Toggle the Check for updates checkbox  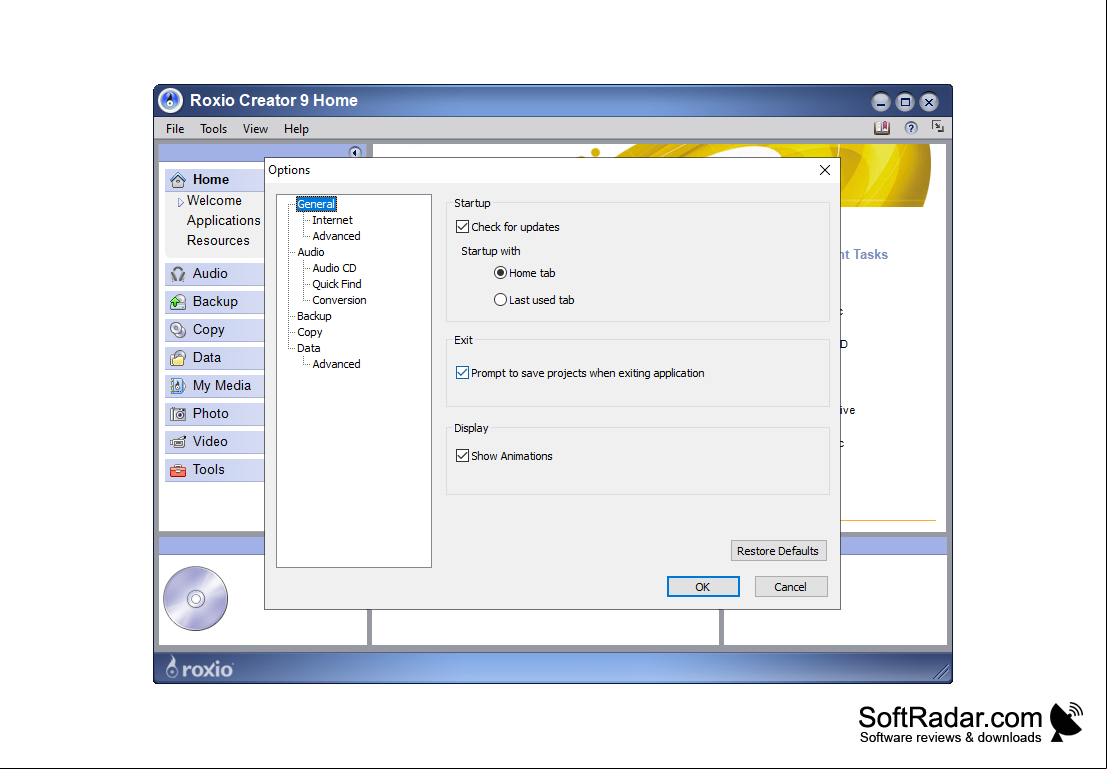tap(462, 227)
